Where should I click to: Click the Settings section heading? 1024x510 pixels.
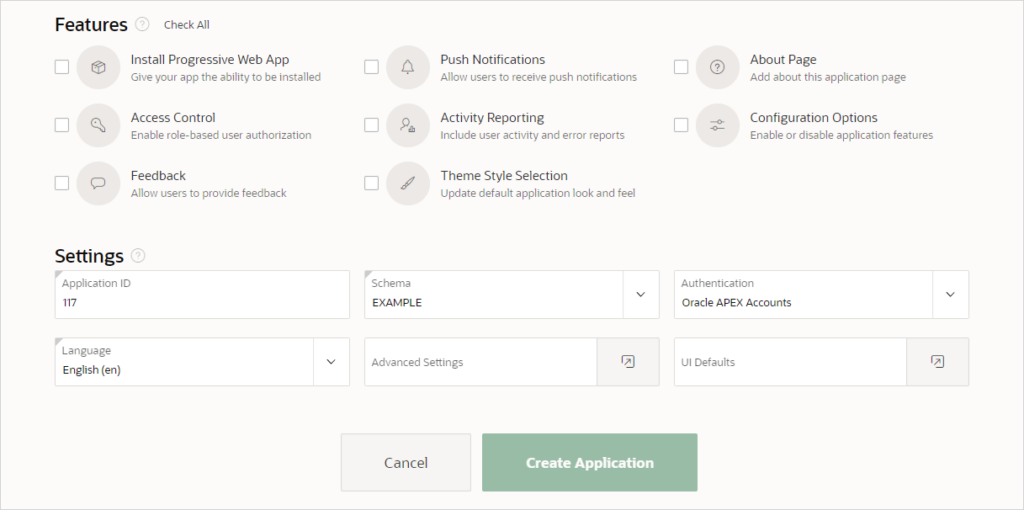(x=89, y=256)
